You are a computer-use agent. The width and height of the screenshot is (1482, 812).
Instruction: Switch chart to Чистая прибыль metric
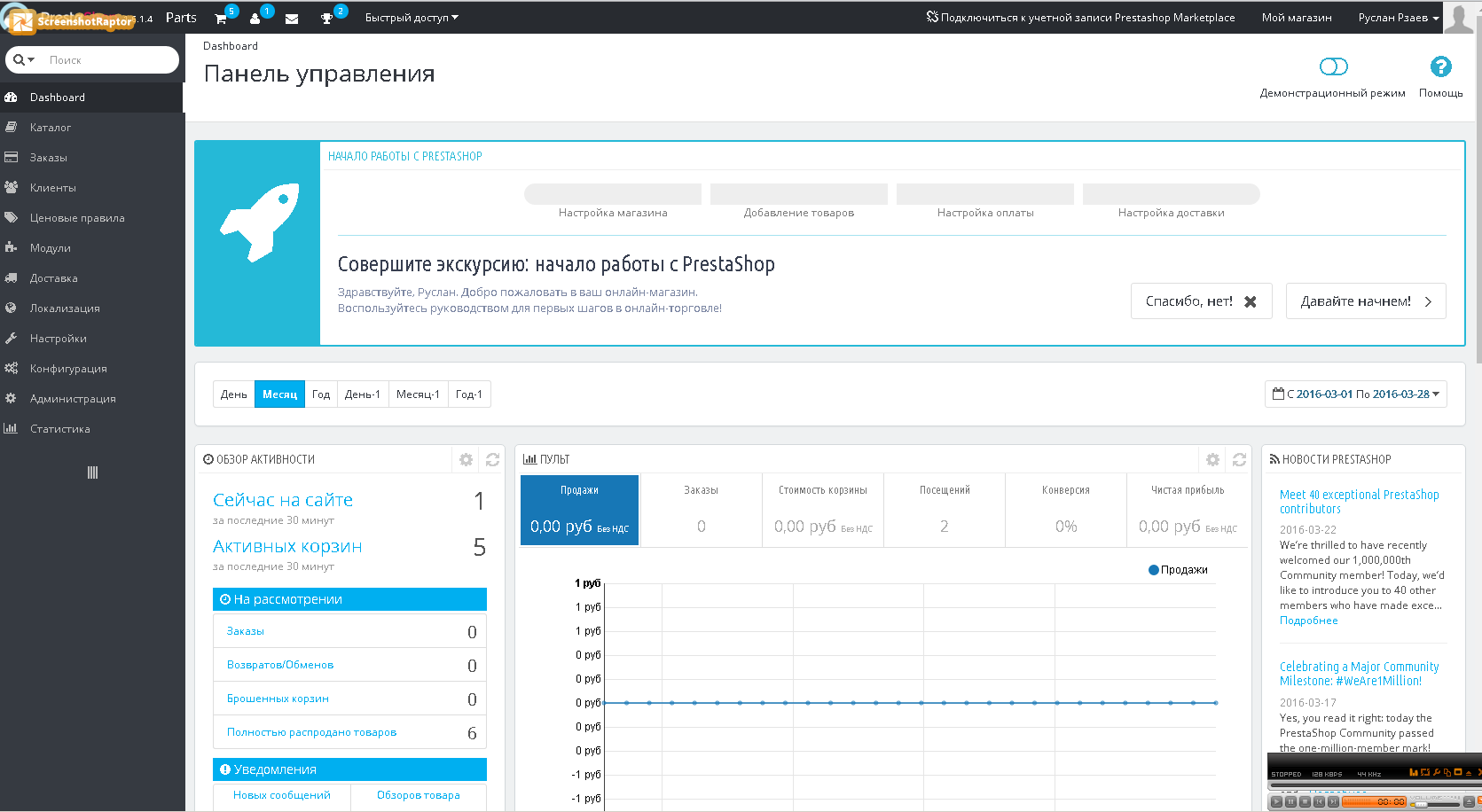(1188, 510)
